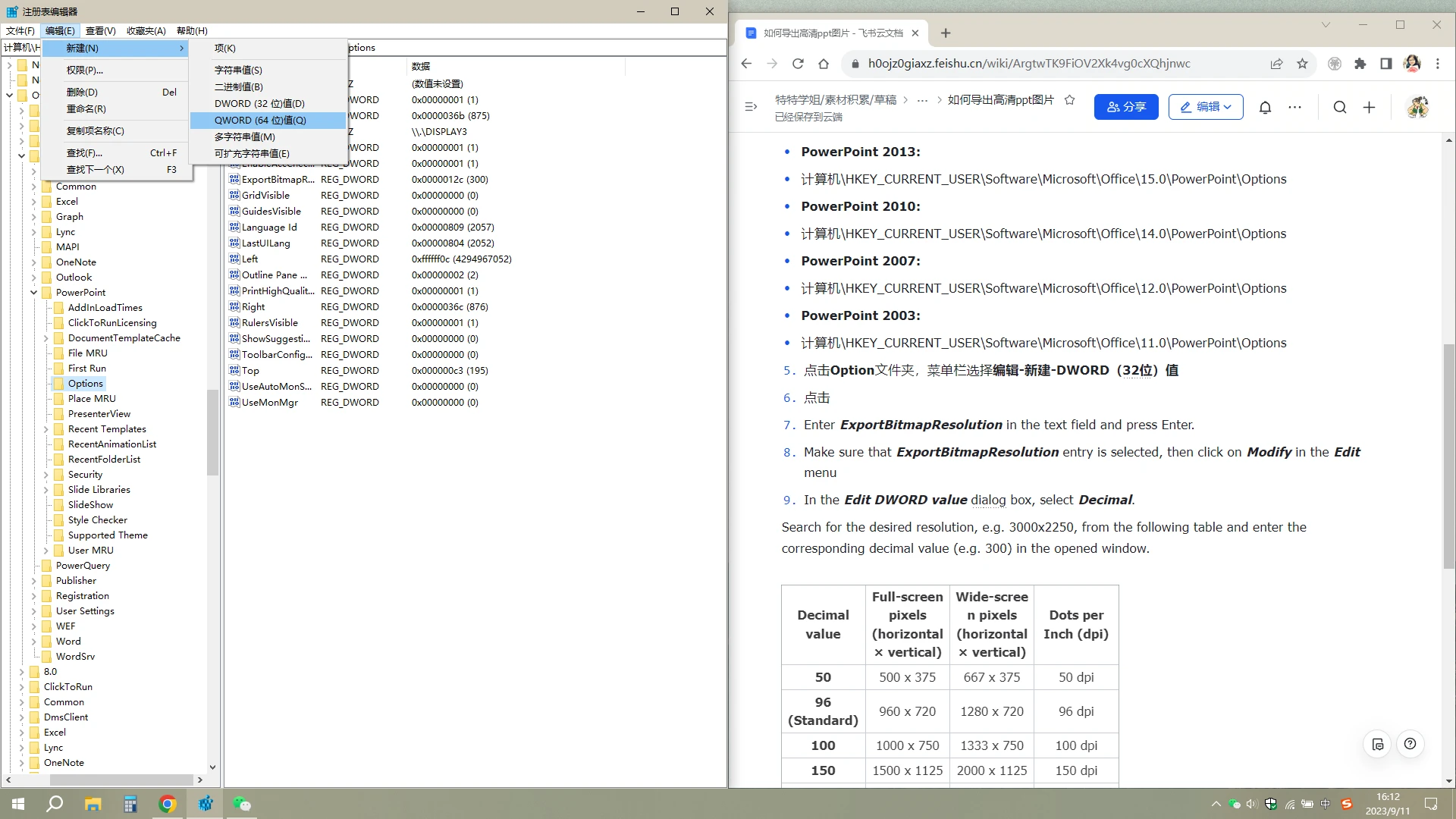Viewport: 1456px width, 819px height.
Task: Select 权限(P)... in the Edit menu
Action: tap(115, 70)
